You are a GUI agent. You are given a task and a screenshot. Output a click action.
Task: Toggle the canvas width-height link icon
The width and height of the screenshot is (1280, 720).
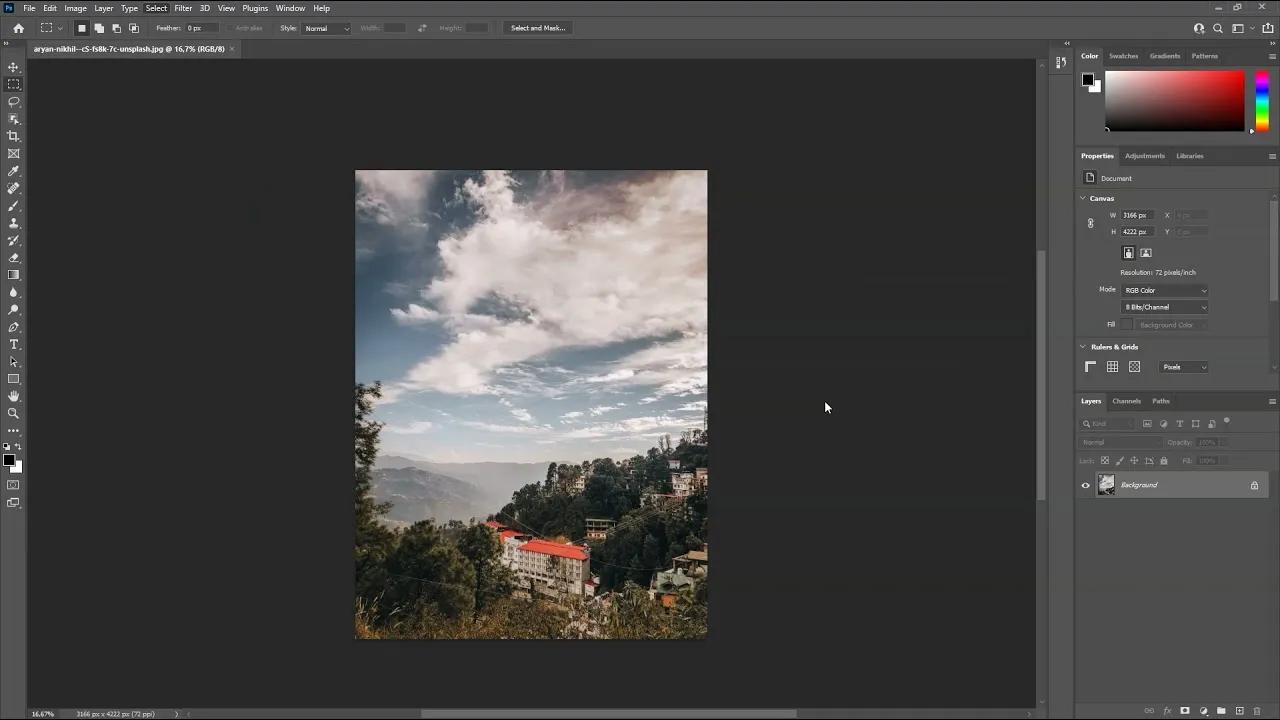pos(1090,223)
